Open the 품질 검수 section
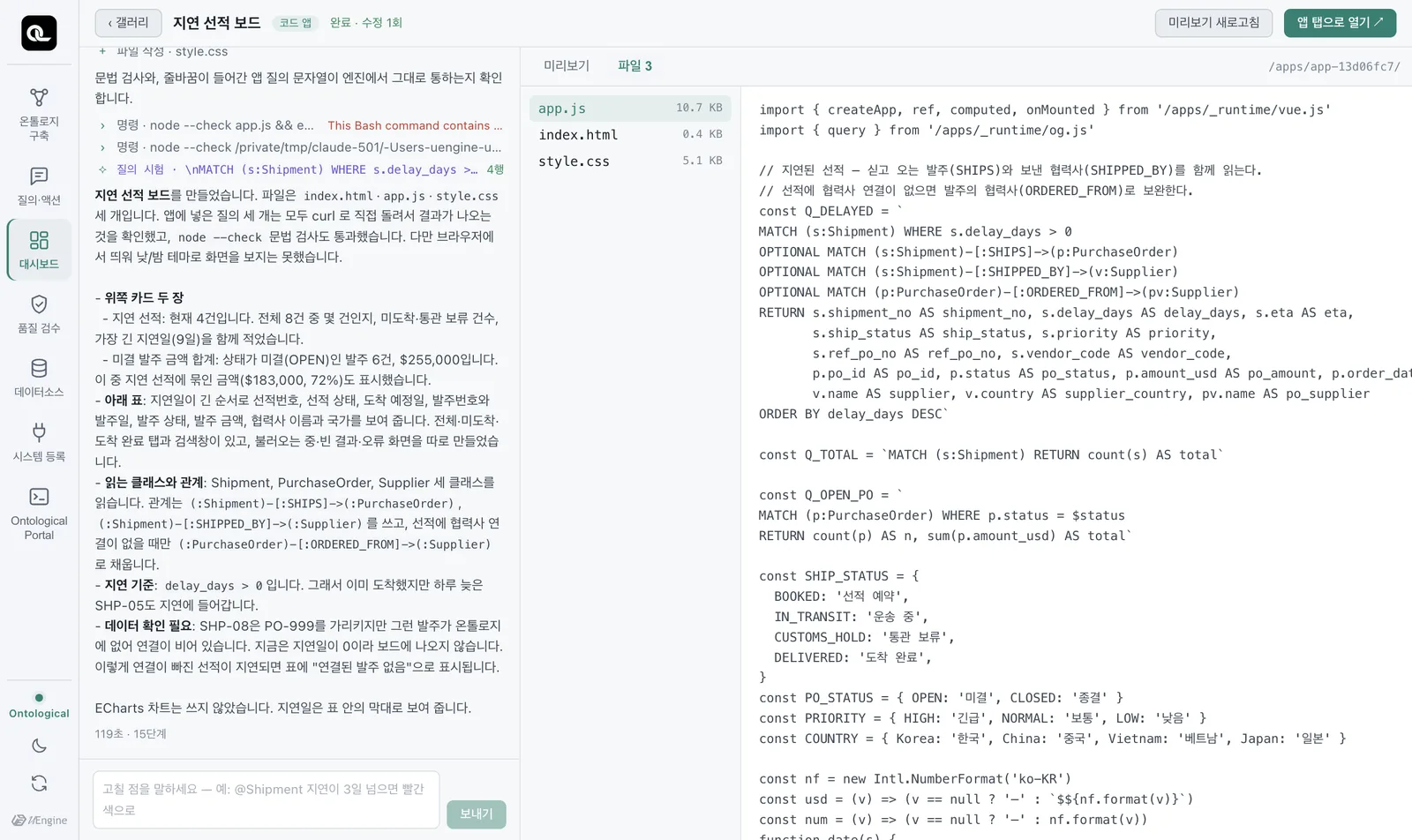1412x840 pixels. click(x=39, y=314)
